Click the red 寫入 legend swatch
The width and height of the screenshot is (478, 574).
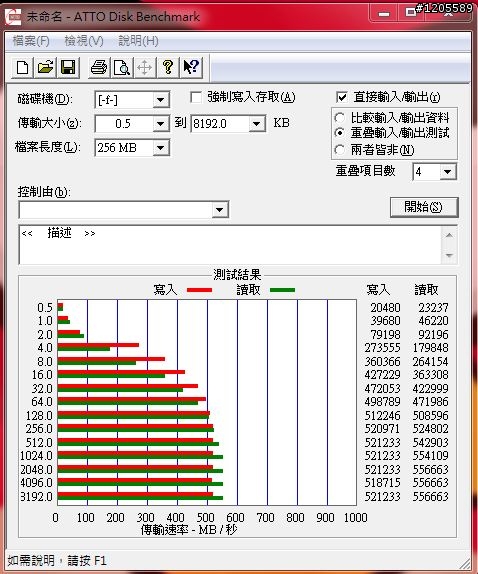point(199,290)
